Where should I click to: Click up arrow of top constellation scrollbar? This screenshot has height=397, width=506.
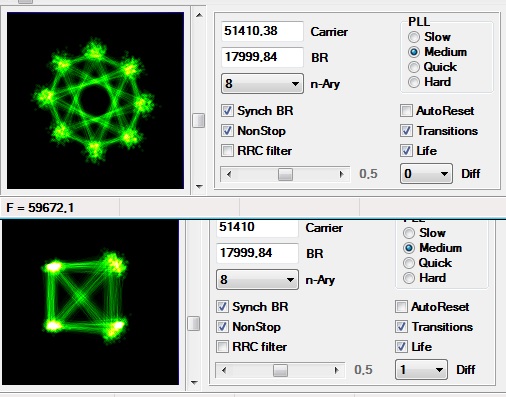tap(199, 15)
